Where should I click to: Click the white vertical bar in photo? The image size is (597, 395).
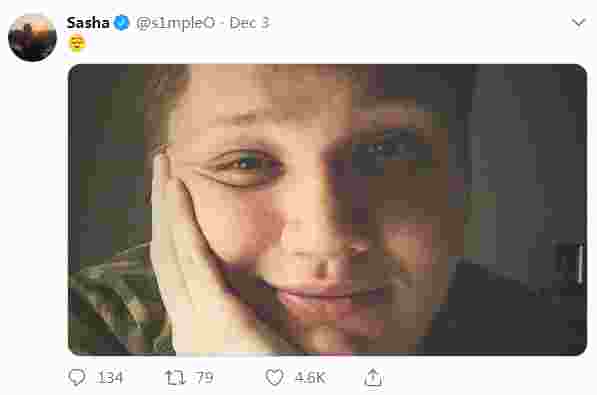click(580, 264)
